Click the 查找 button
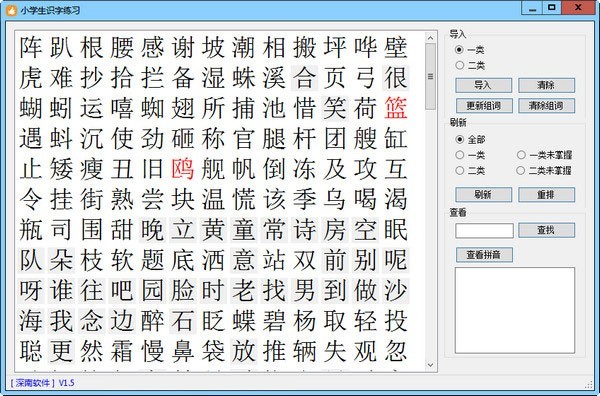Image resolution: width=600 pixels, height=396 pixels. 546,230
